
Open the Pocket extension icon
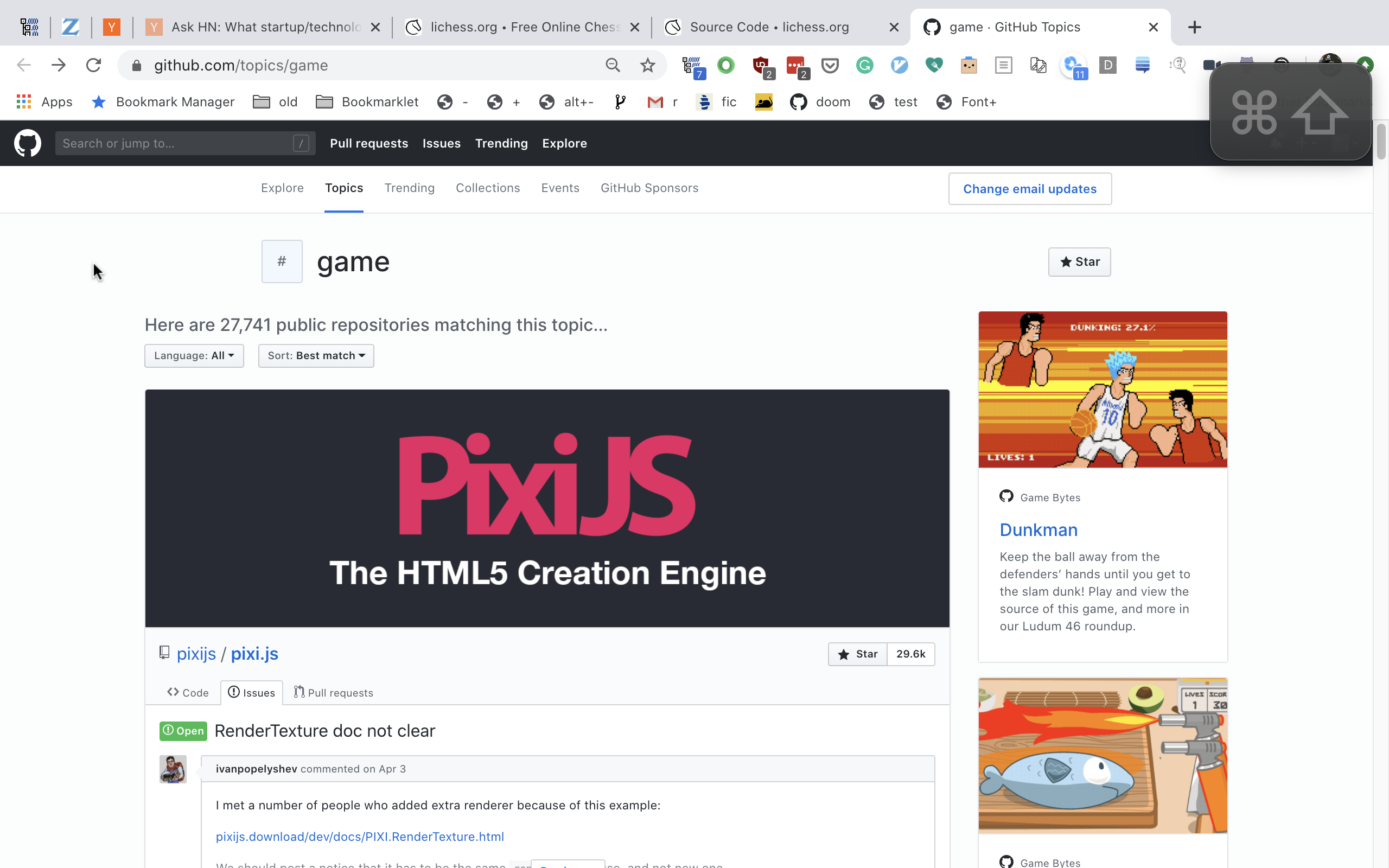[x=830, y=66]
